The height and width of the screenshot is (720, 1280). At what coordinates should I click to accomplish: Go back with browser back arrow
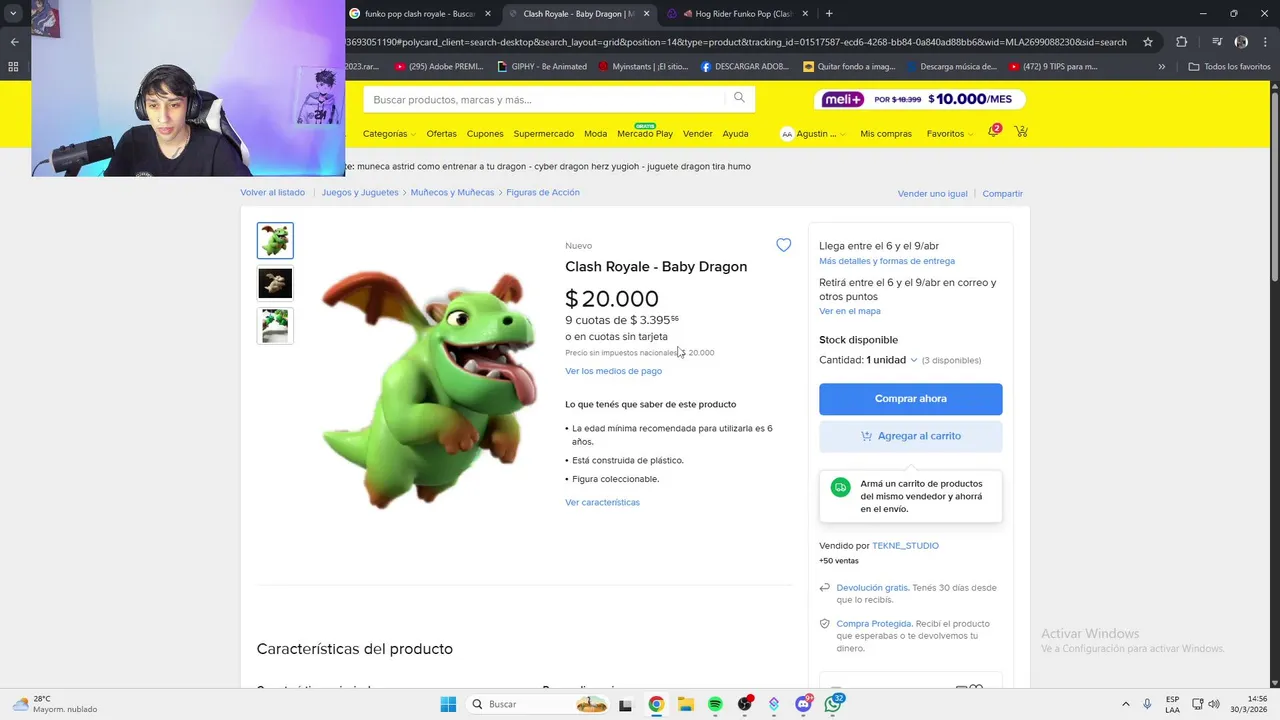(x=14, y=42)
